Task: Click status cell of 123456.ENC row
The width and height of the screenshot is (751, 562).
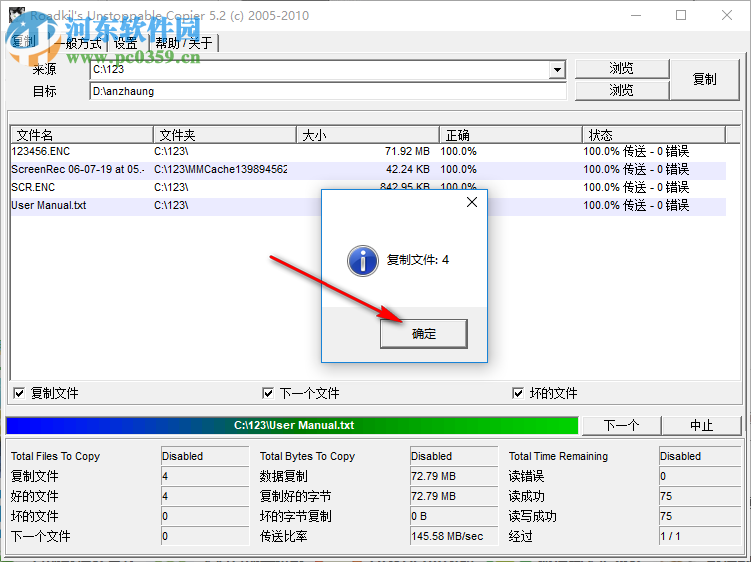Action: (636, 151)
